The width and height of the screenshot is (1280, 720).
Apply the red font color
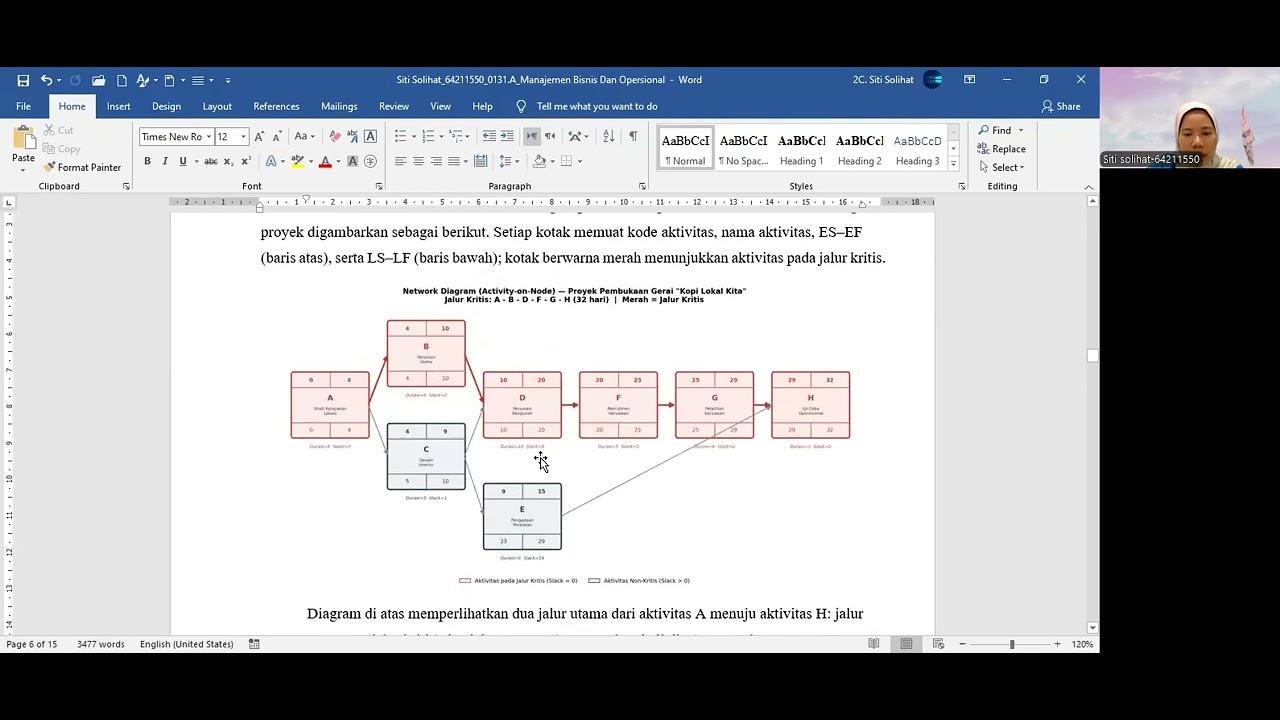(325, 161)
